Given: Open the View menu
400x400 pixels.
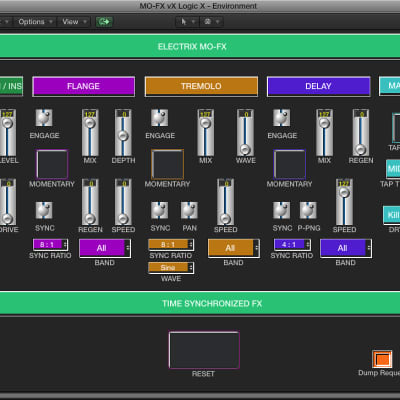Looking at the screenshot, I should (x=74, y=22).
